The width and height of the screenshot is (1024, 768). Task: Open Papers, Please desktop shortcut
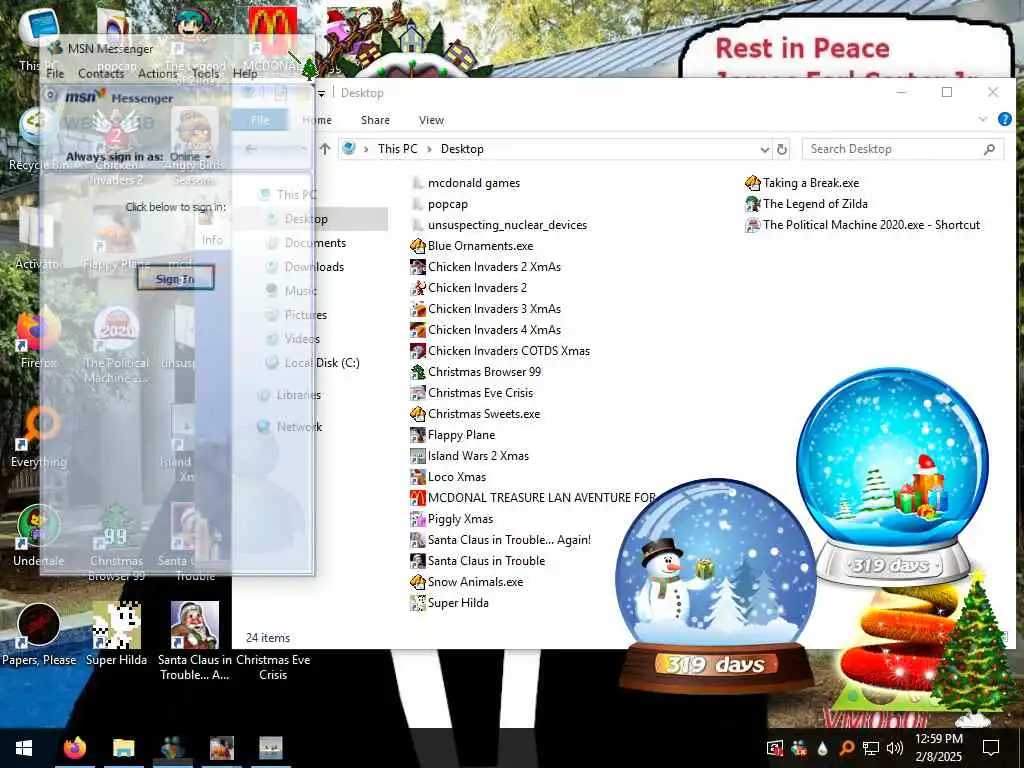pos(39,635)
